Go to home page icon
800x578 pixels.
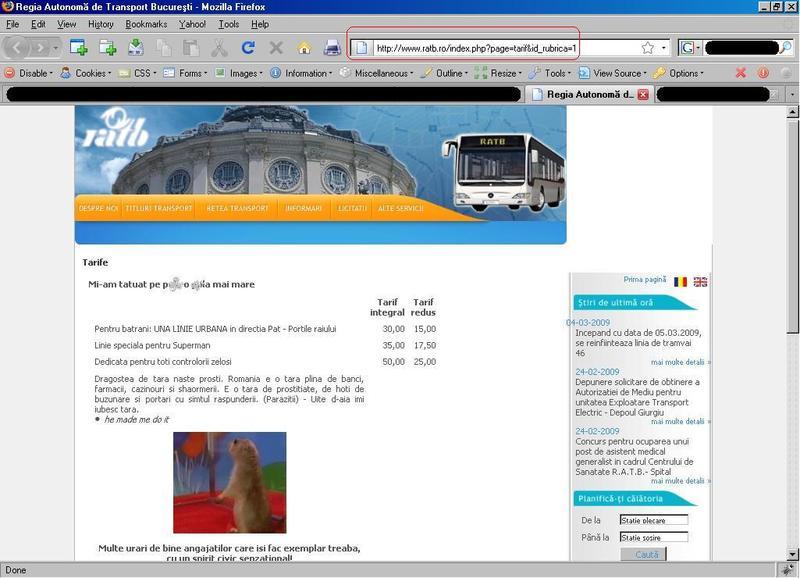coord(304,48)
